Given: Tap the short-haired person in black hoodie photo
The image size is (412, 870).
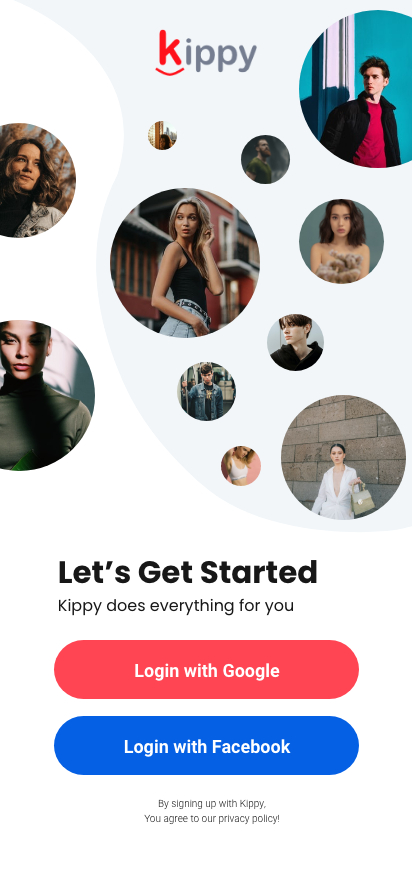Looking at the screenshot, I should point(296,342).
